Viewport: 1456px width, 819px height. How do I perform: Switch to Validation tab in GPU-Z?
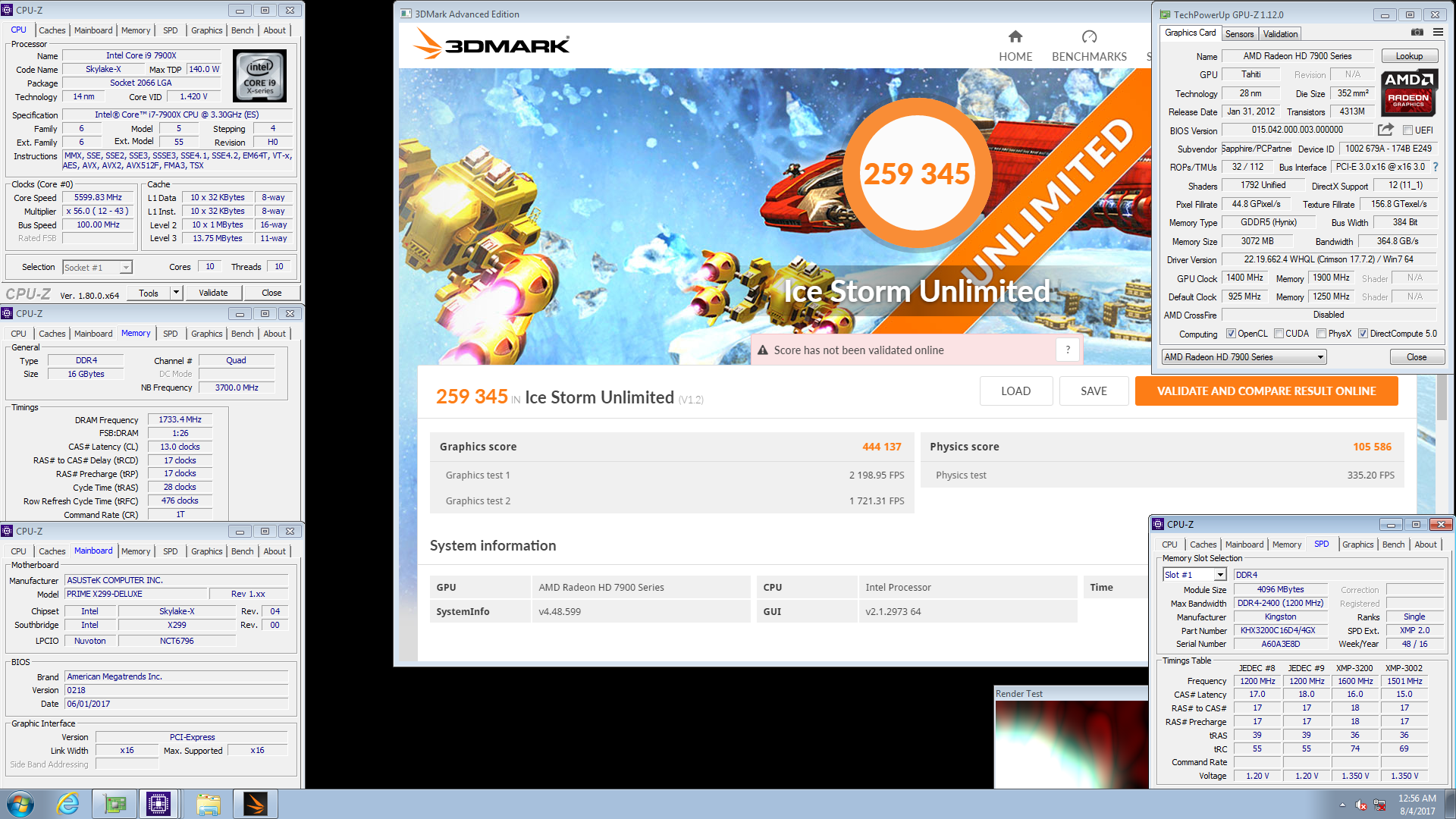(1280, 34)
